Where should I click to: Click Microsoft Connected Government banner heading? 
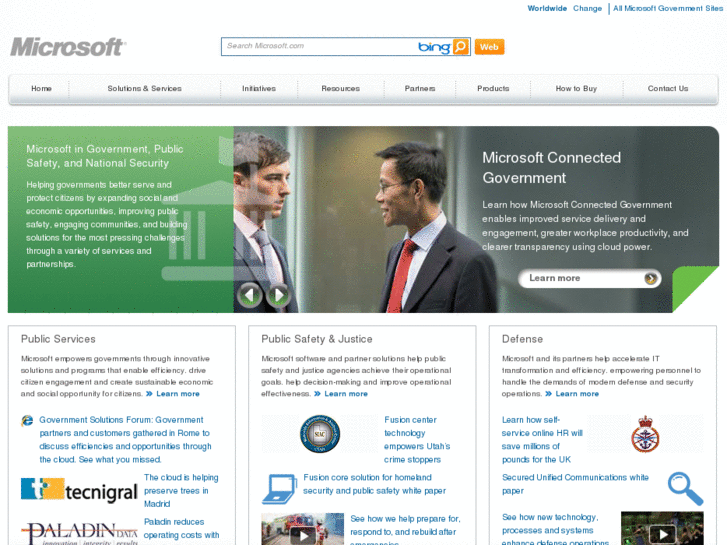pos(551,168)
